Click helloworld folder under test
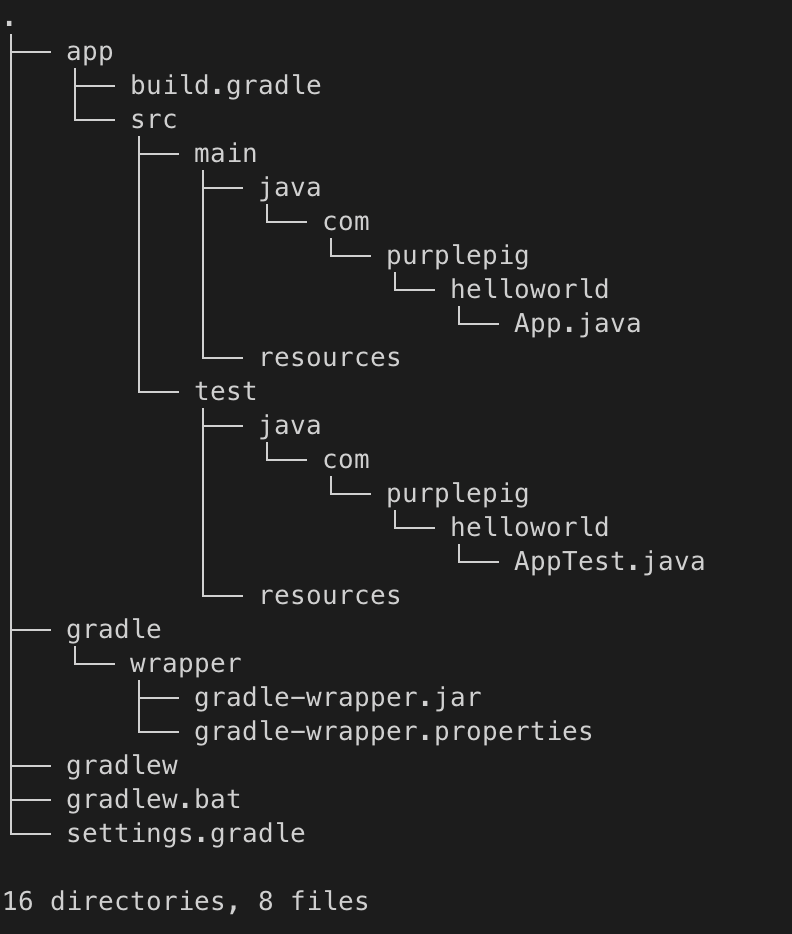792x934 pixels. pos(529,527)
